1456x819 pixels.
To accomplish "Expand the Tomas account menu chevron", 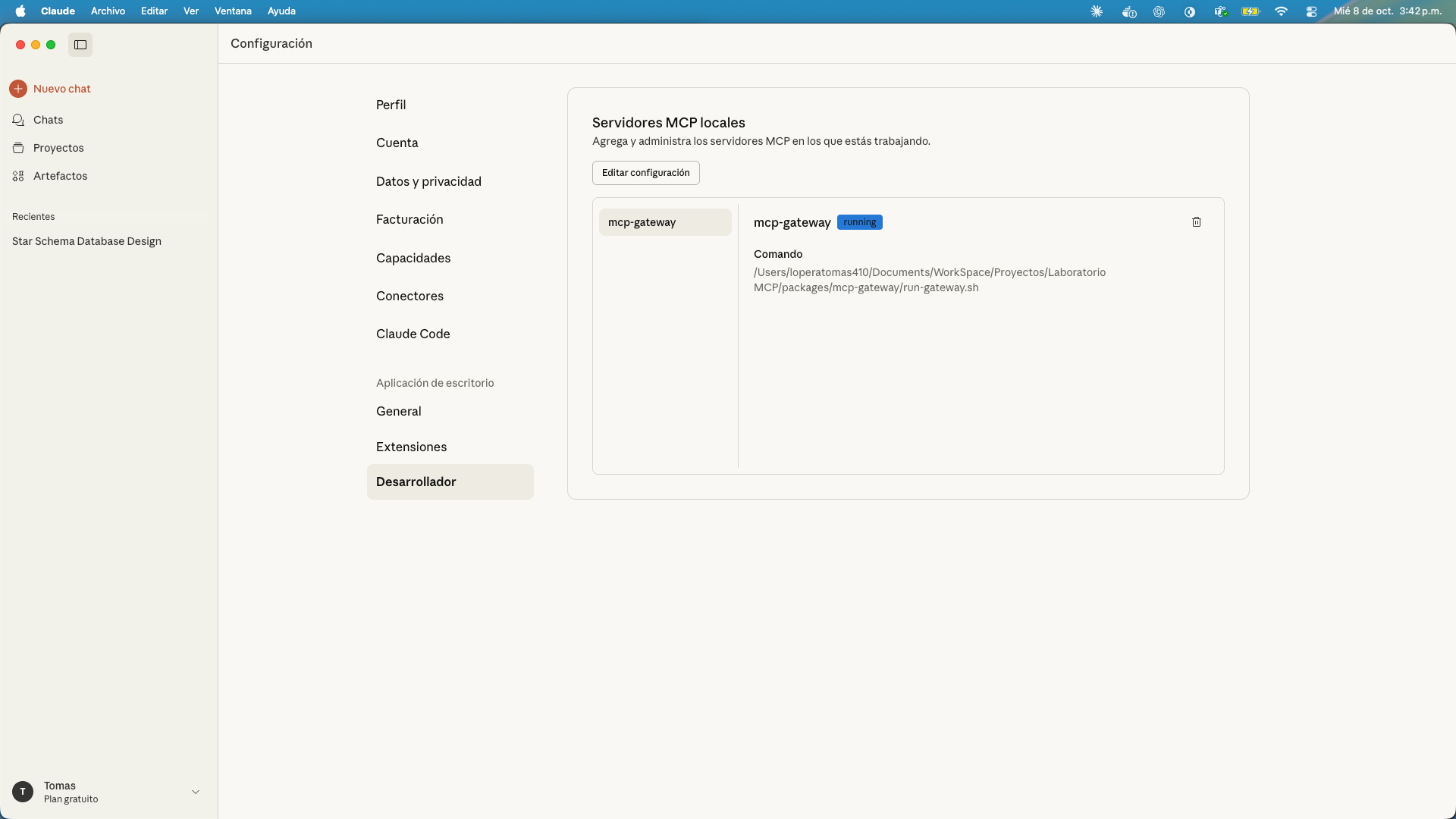I will click(x=196, y=792).
